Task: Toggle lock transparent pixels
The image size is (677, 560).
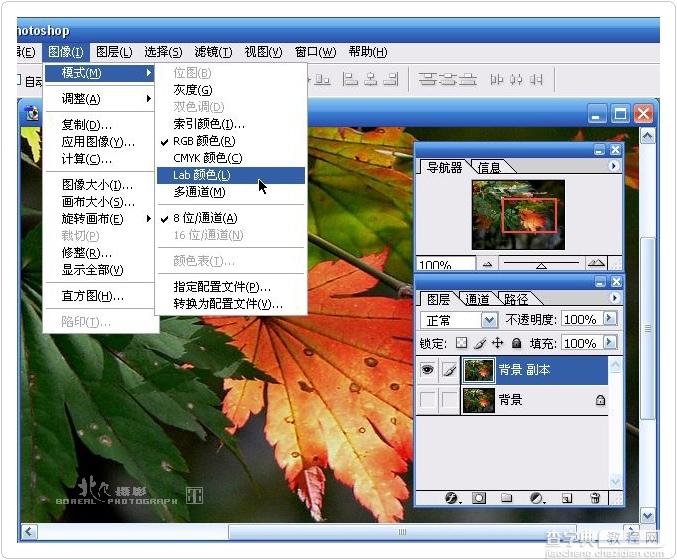Action: pos(461,343)
